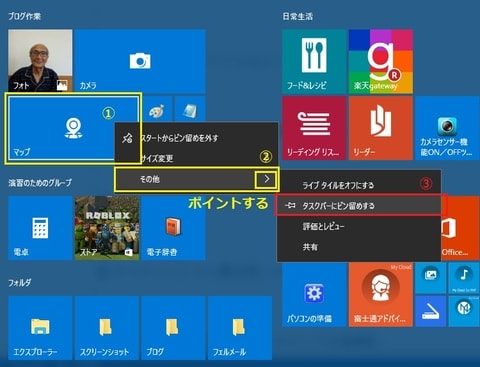Launch the 電卓 calculator tile
Image resolution: width=480 pixels, height=367 pixels.
(x=40, y=228)
